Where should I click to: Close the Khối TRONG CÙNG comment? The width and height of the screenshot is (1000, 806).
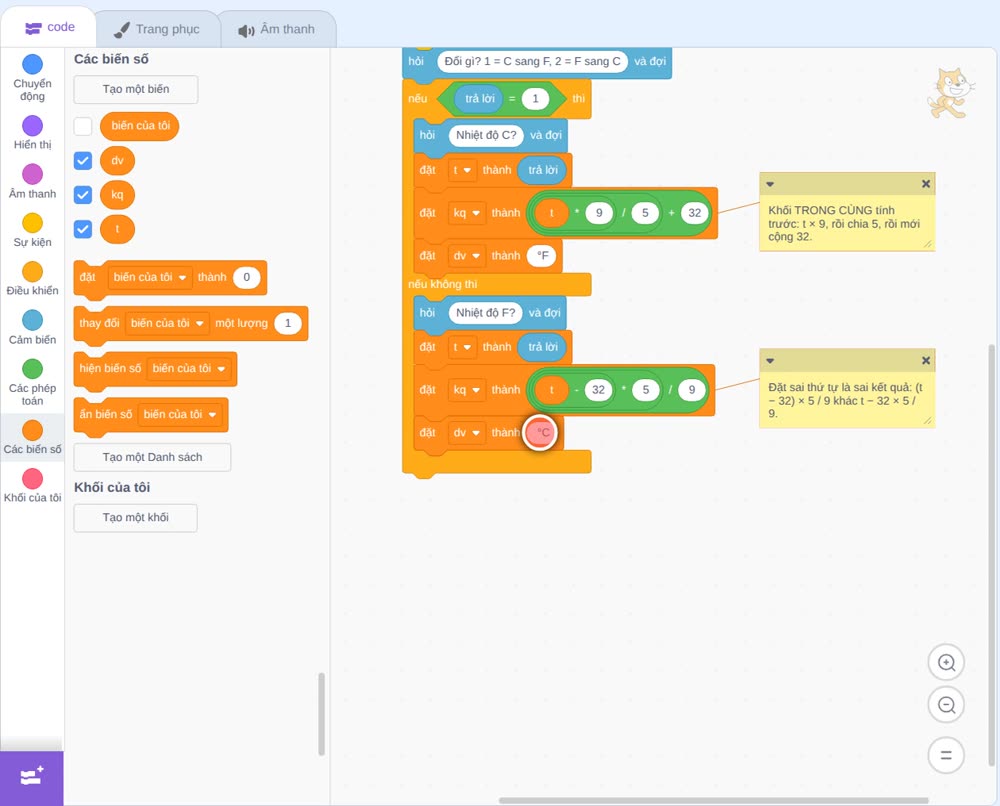click(926, 184)
